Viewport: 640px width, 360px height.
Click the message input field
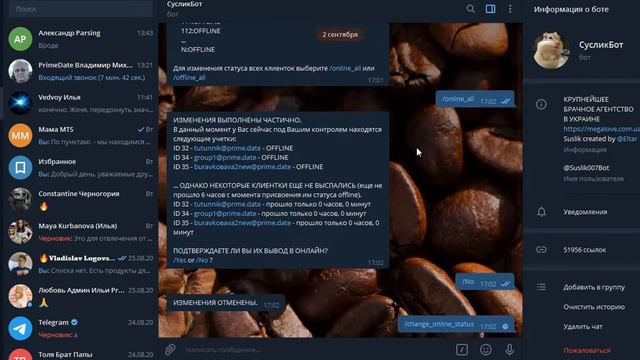(x=316, y=349)
